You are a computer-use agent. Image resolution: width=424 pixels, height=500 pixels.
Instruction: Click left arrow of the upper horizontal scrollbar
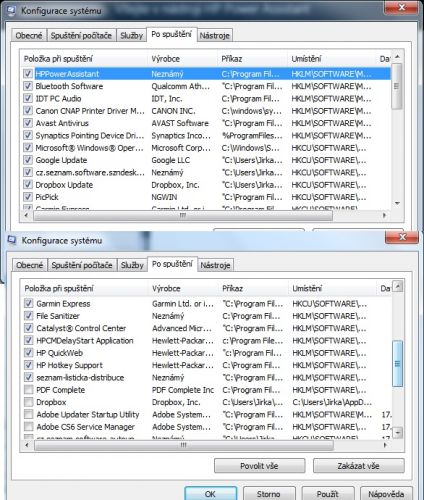point(27,215)
